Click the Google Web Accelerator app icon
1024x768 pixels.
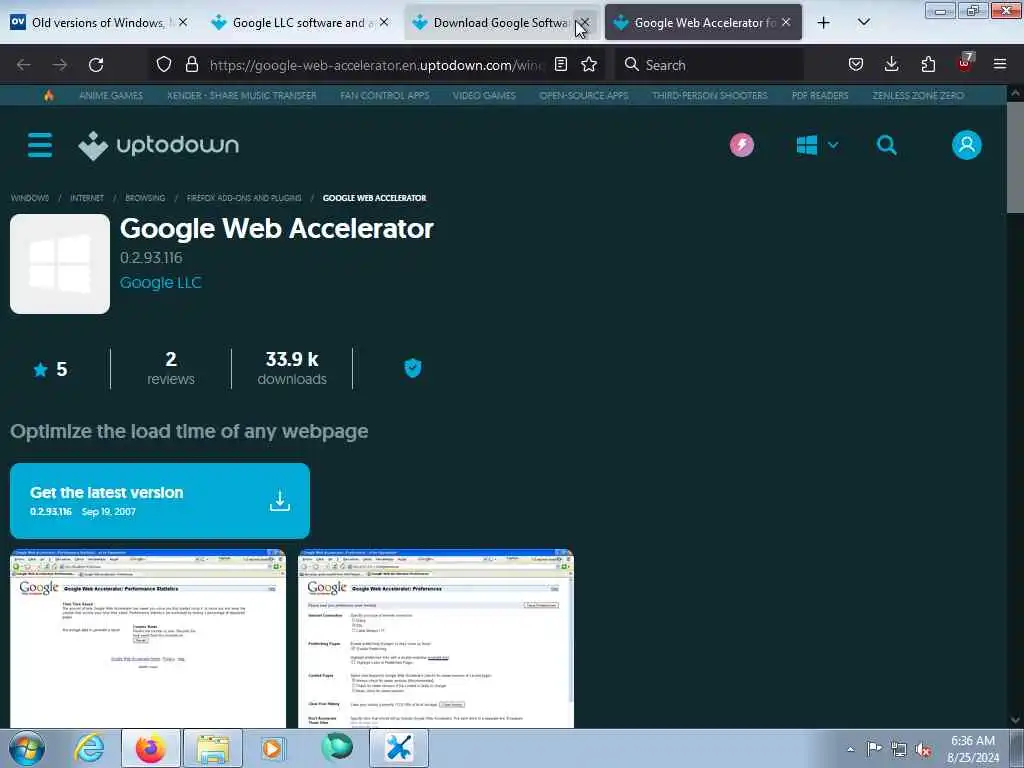coord(60,264)
